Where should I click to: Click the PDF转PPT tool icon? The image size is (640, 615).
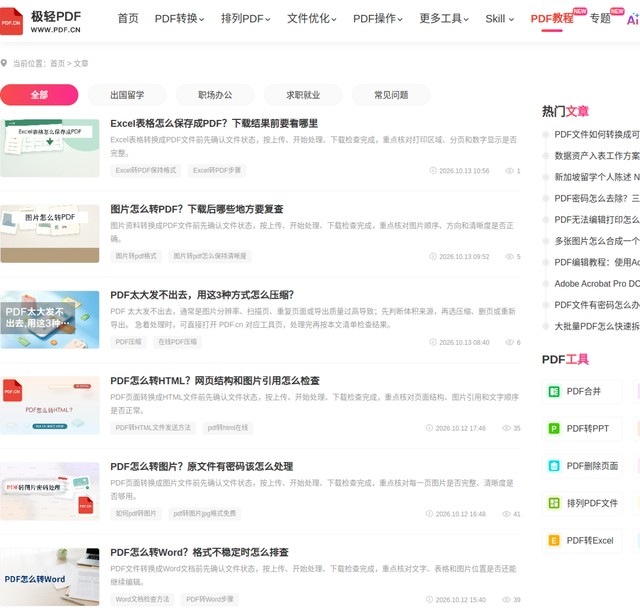click(x=554, y=429)
